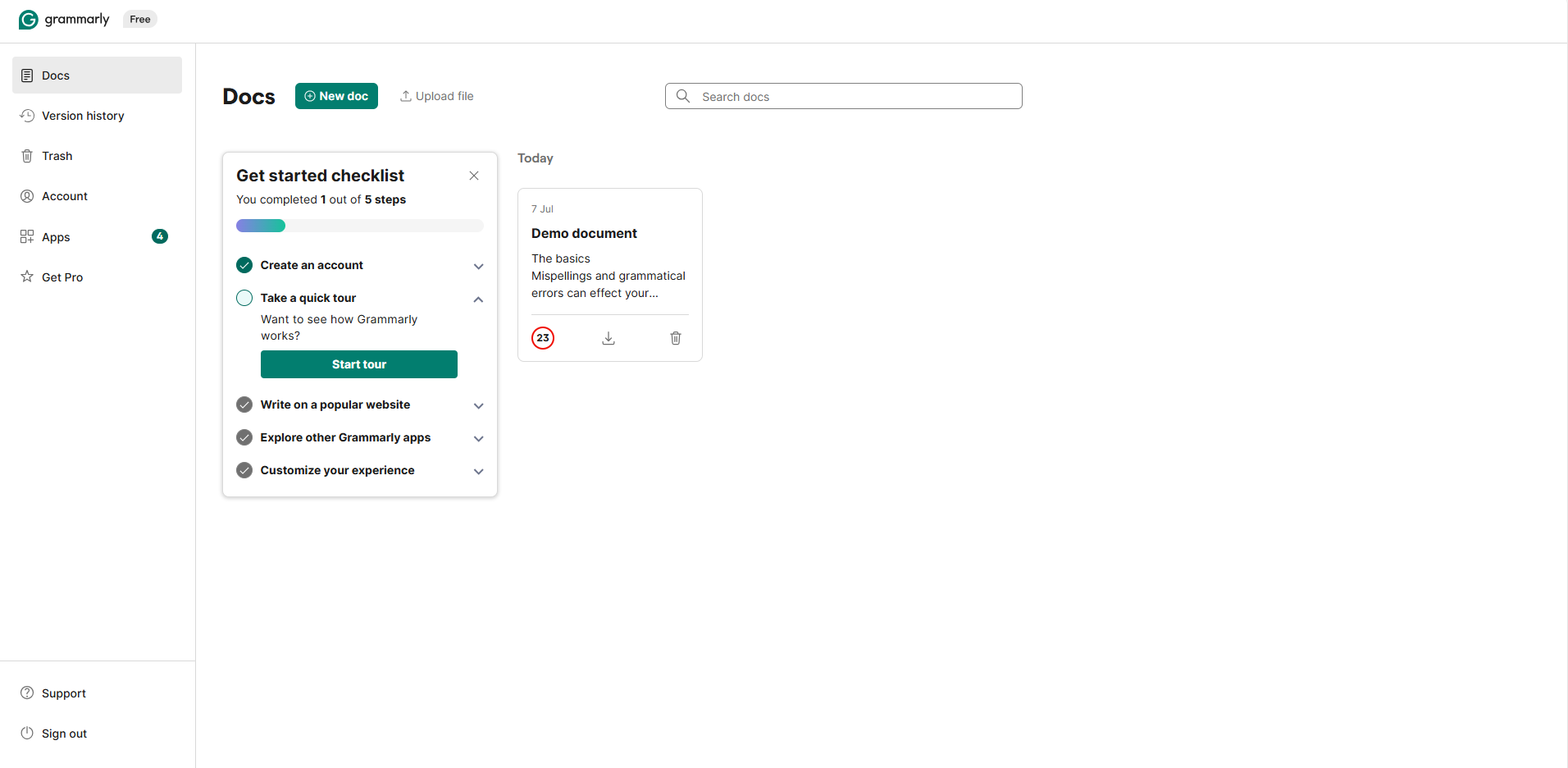Open Get Pro in the sidebar
The image size is (1568, 768).
[97, 277]
